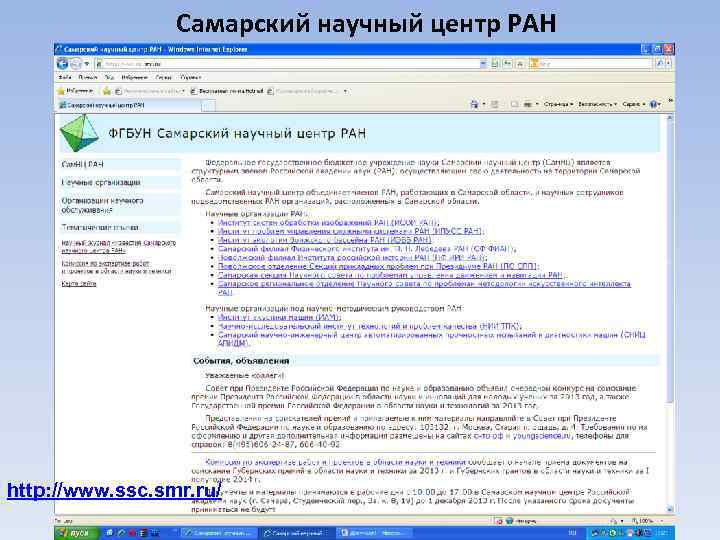
Task: Click inside the browser address bar
Action: click(289, 64)
